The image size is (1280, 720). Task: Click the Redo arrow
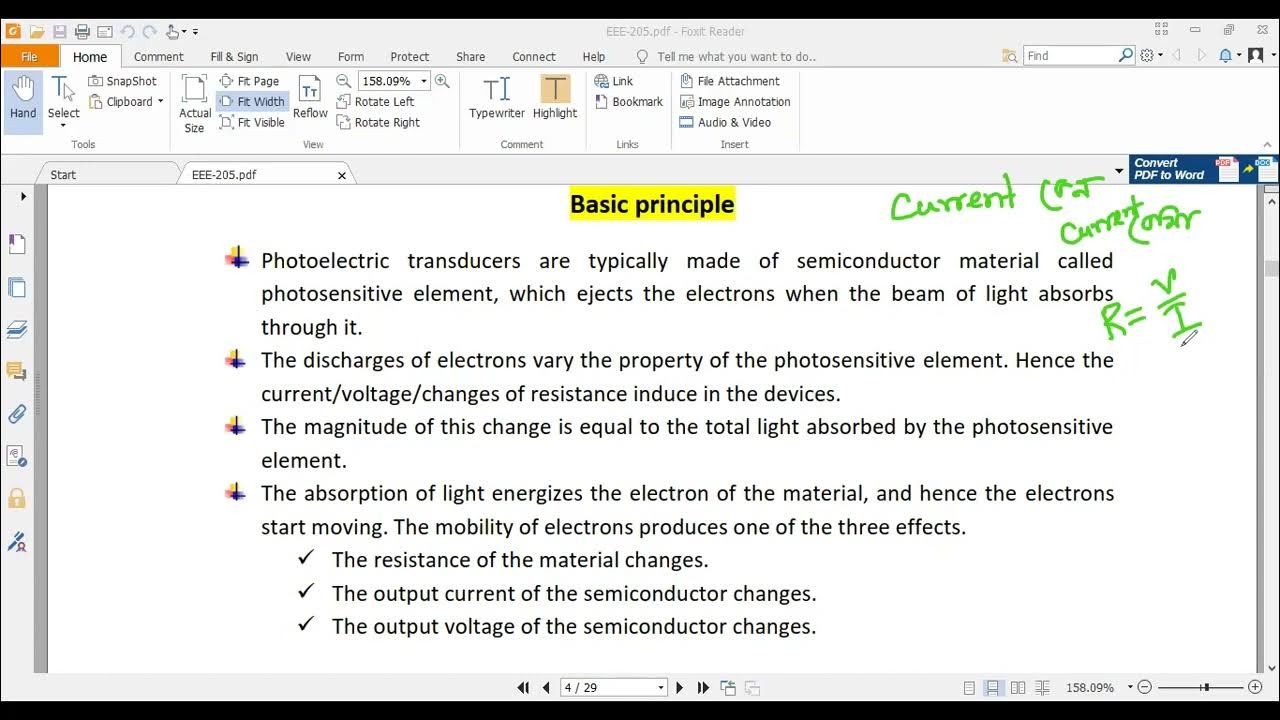(150, 31)
